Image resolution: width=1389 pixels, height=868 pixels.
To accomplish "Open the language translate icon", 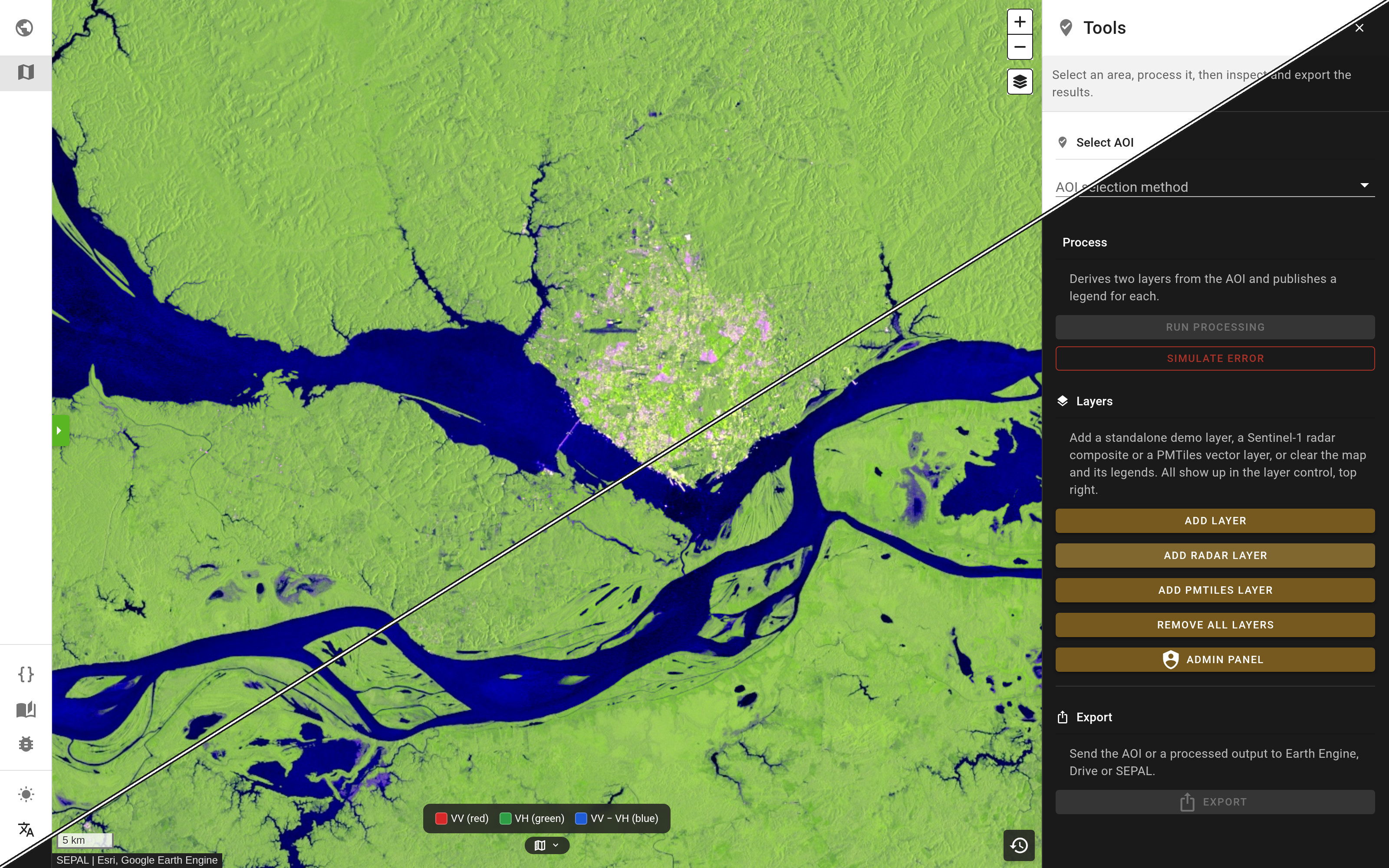I will coord(26,829).
